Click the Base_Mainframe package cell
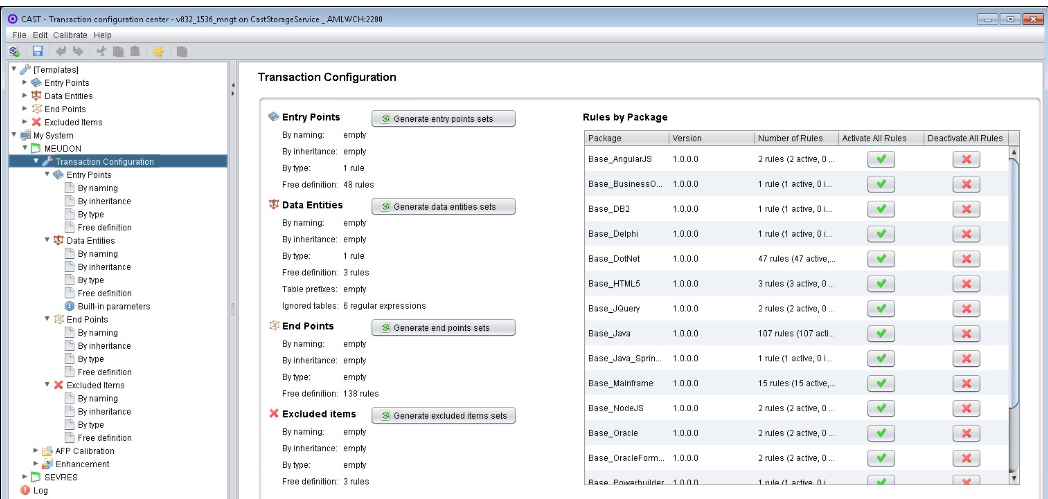The width and height of the screenshot is (1048, 499). click(627, 383)
